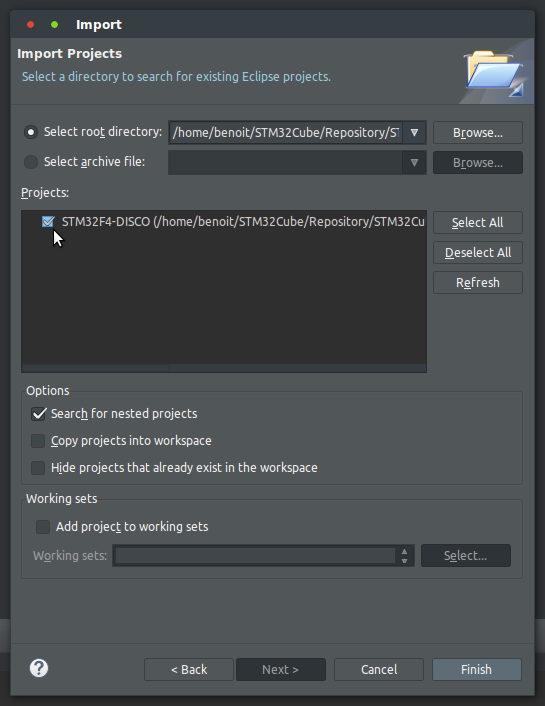The height and width of the screenshot is (706, 545).
Task: Choose the Select archive file radio button
Action: pos(31,162)
